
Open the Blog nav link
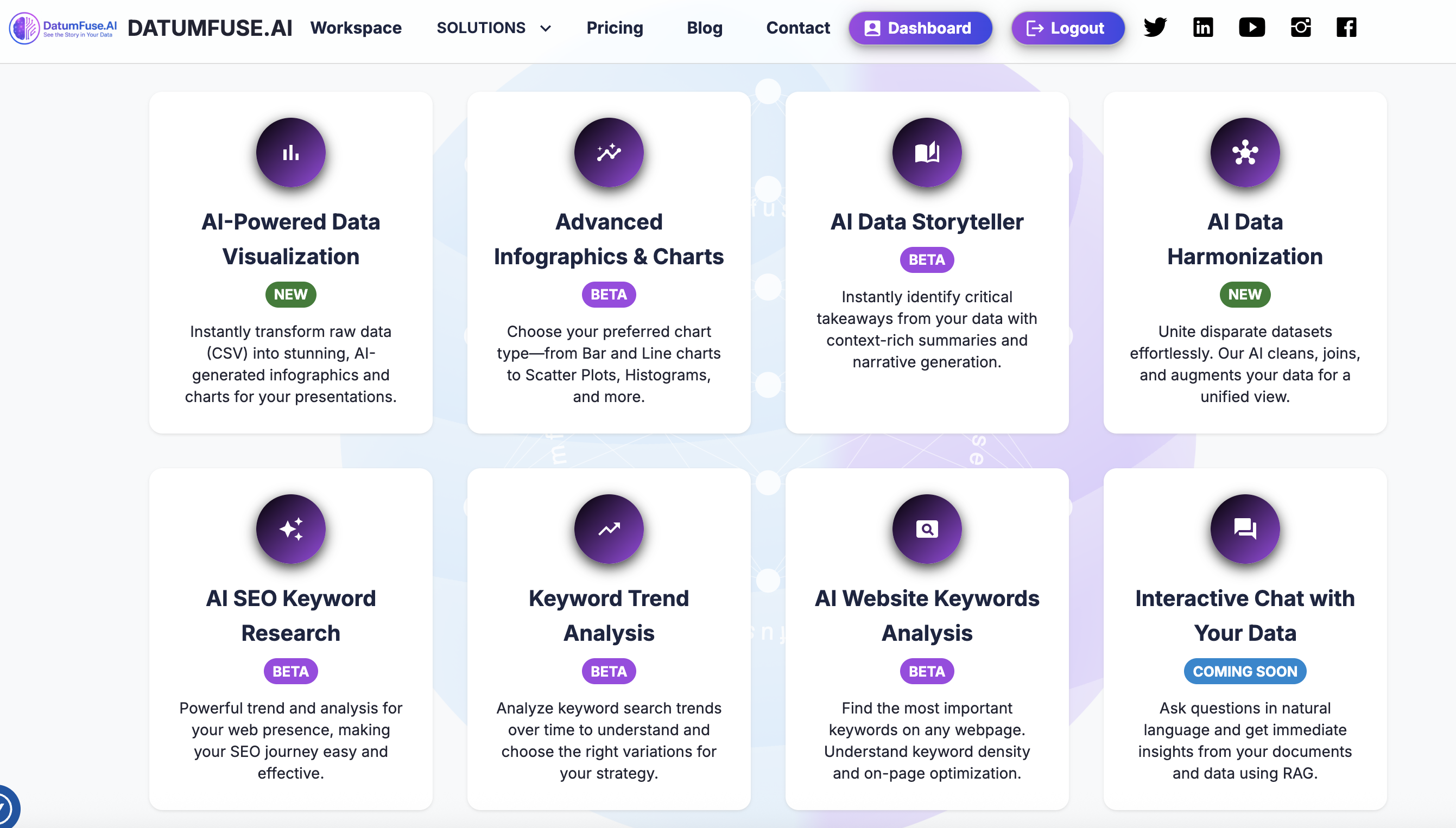(x=705, y=28)
